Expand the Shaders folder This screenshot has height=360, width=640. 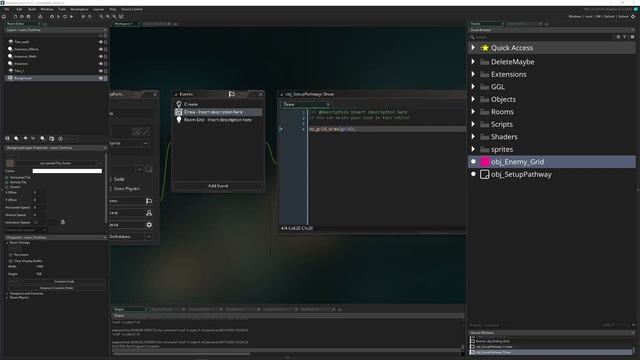[473, 137]
